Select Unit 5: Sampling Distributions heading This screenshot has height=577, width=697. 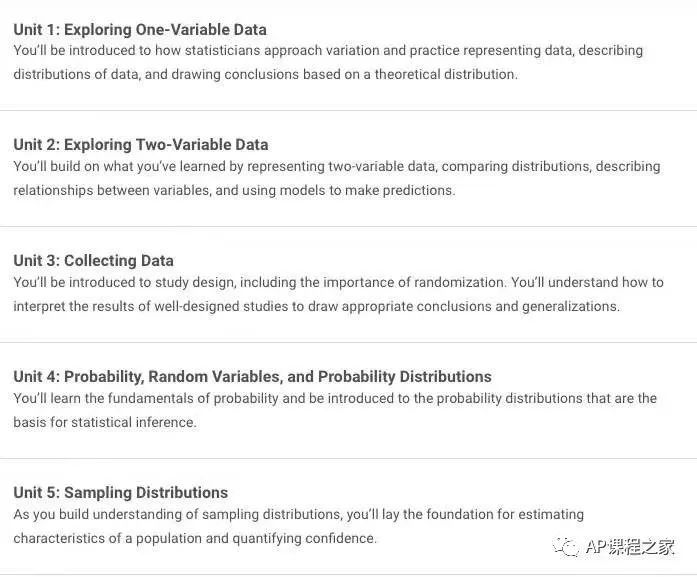pos(120,493)
